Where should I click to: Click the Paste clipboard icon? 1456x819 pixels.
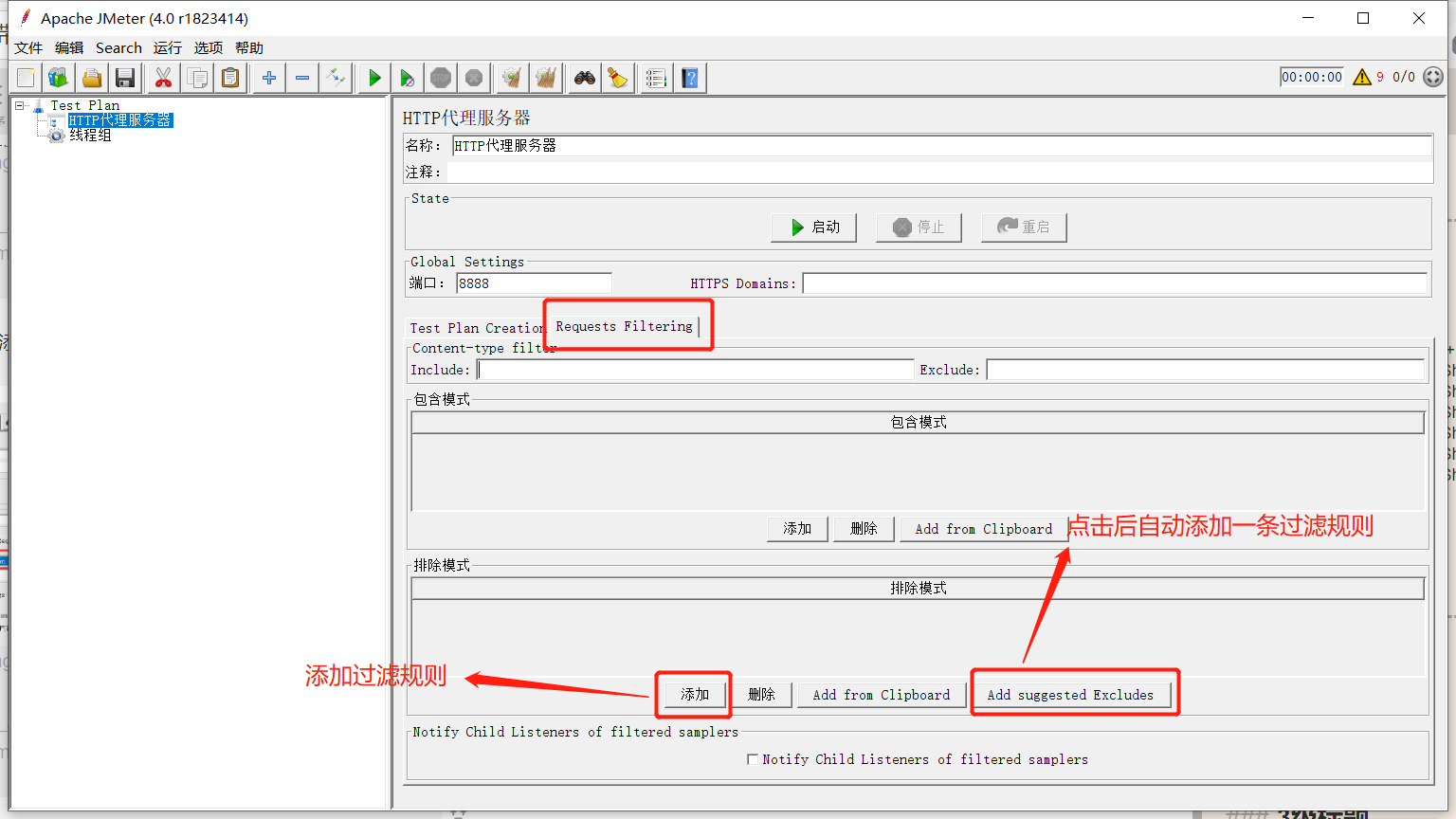[x=230, y=78]
